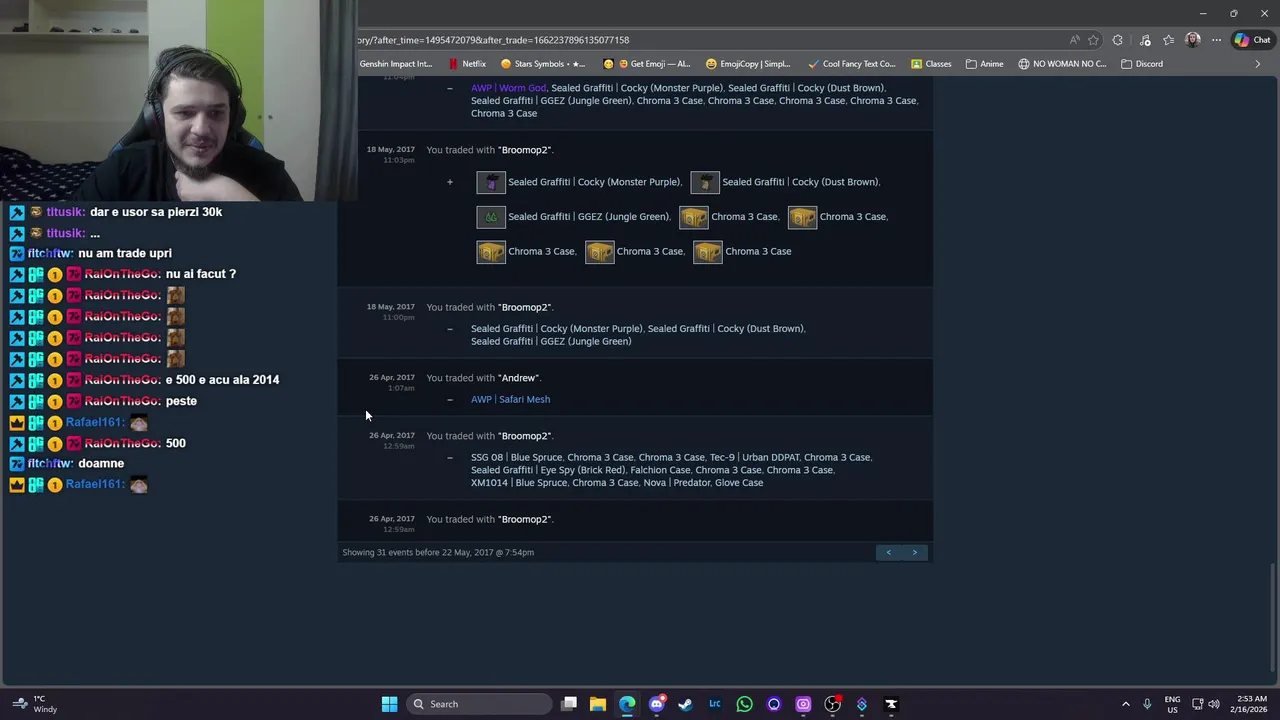Open the last black-white taskbar app icon
The image size is (1280, 720).
click(891, 704)
